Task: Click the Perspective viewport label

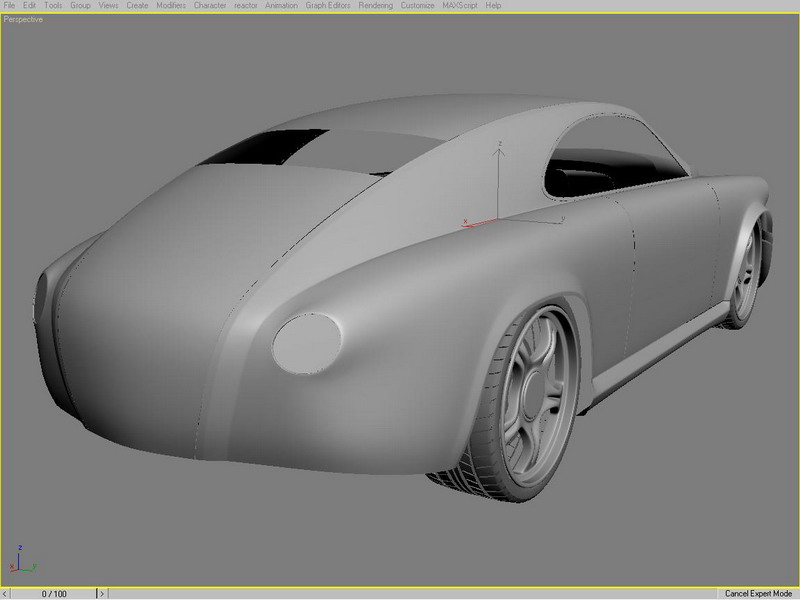Action: pyautogui.click(x=23, y=19)
